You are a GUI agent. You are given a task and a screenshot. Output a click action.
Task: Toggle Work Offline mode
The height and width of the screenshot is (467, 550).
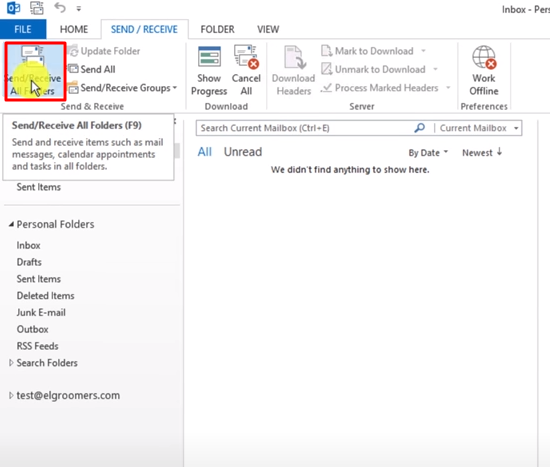click(x=484, y=71)
